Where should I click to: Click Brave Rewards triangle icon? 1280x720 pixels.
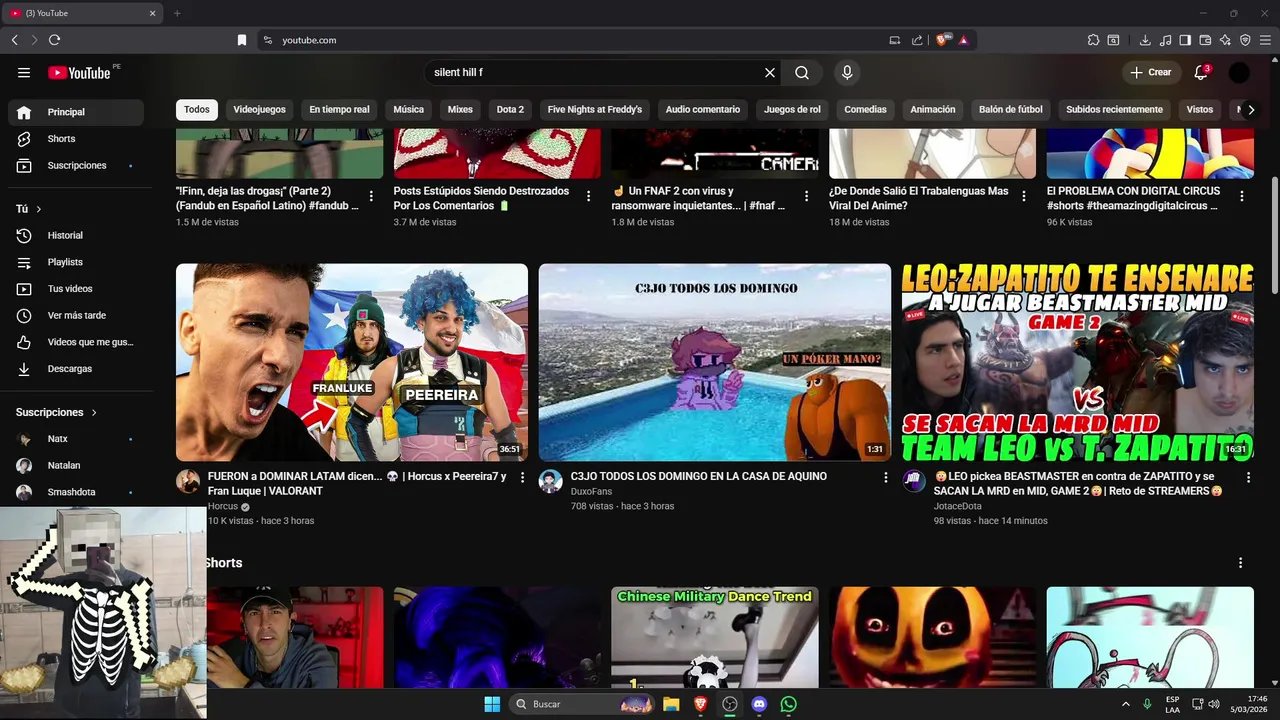963,40
